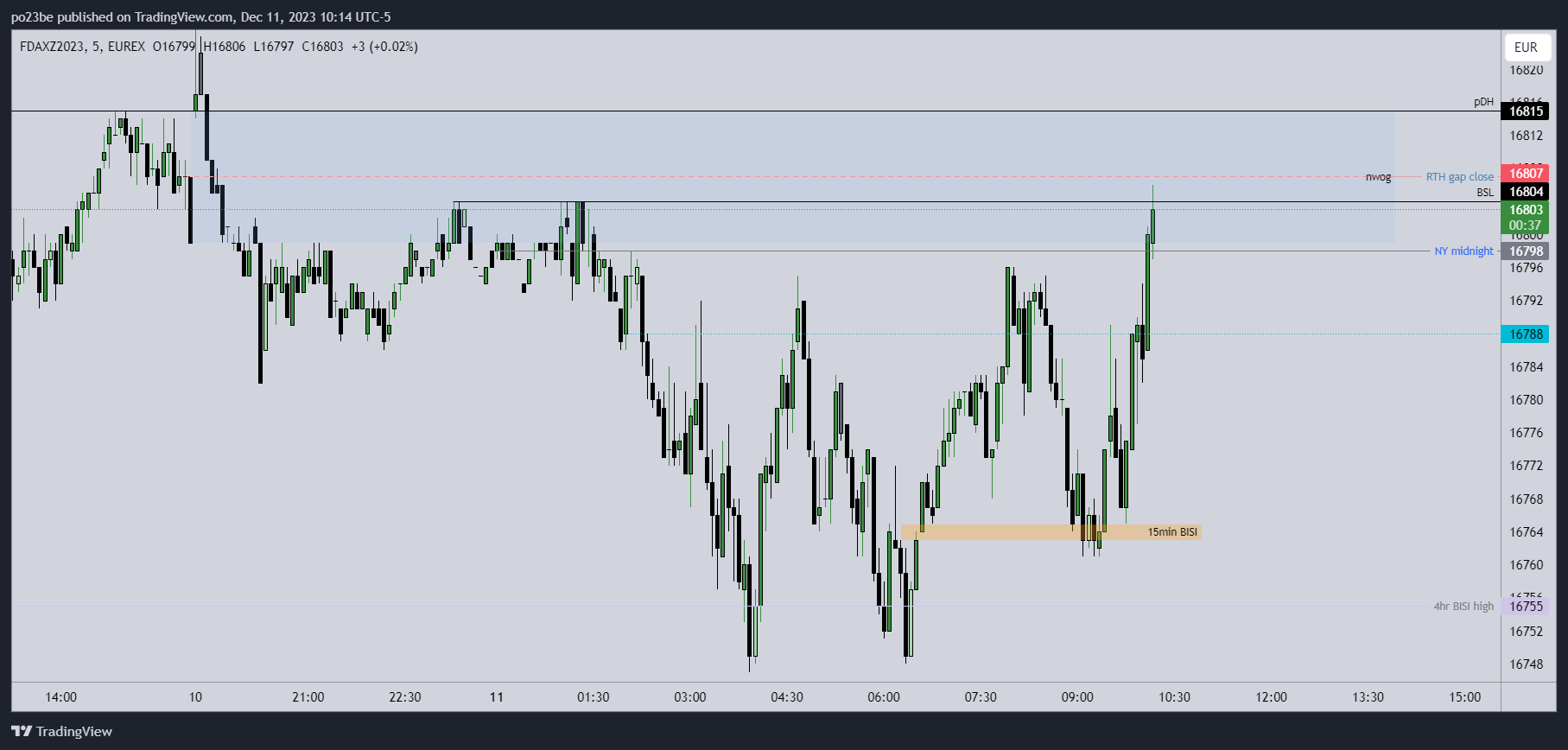Open the EUR currency selector
Screen dimensions: 1568x750
tap(1526, 48)
